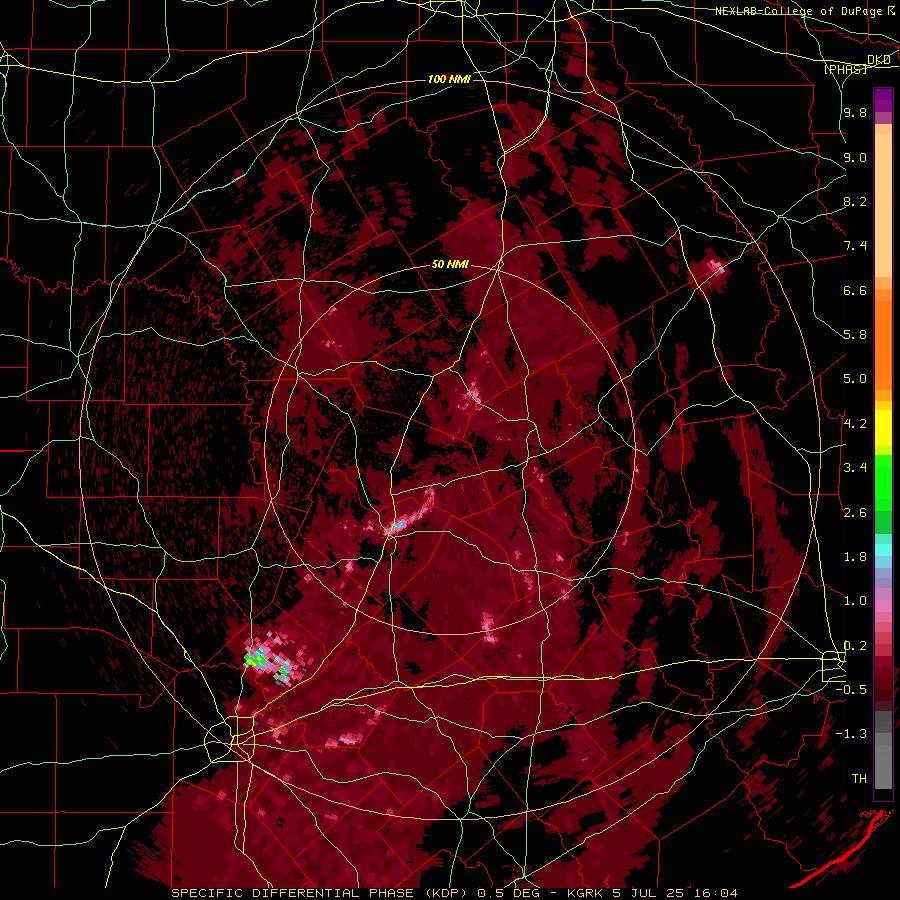Click the 2.6 value on the color scale
The height and width of the screenshot is (900, 900).
pyautogui.click(x=855, y=513)
